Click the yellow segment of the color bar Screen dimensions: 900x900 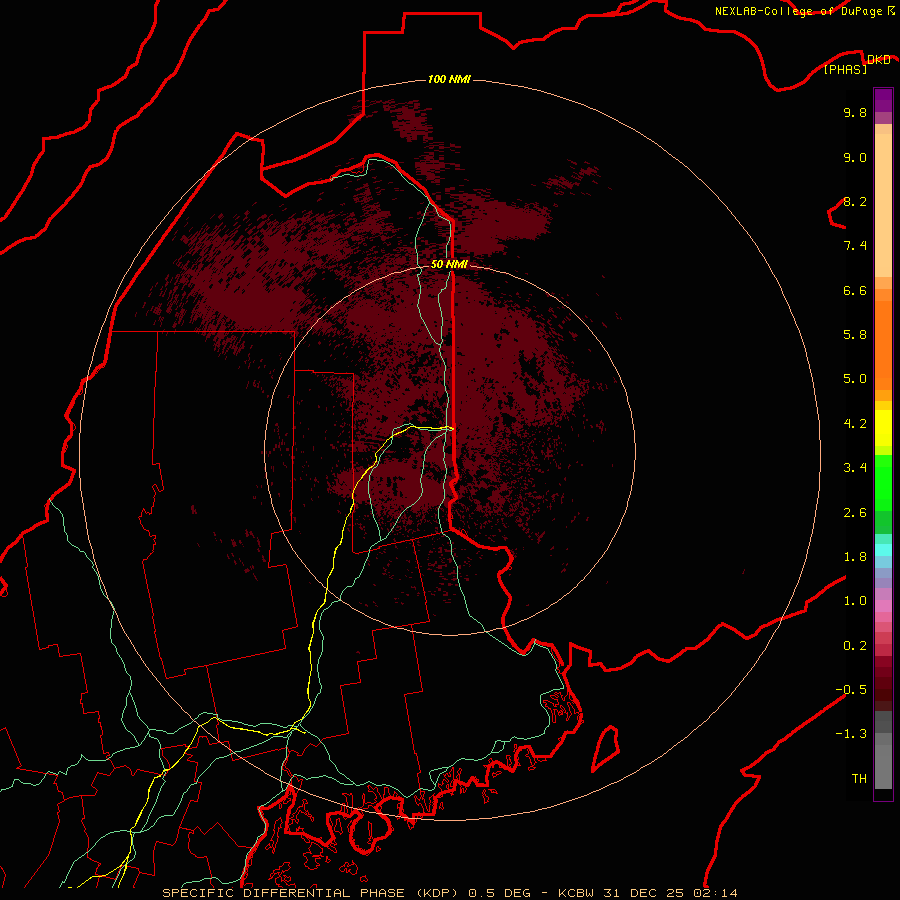pos(883,428)
